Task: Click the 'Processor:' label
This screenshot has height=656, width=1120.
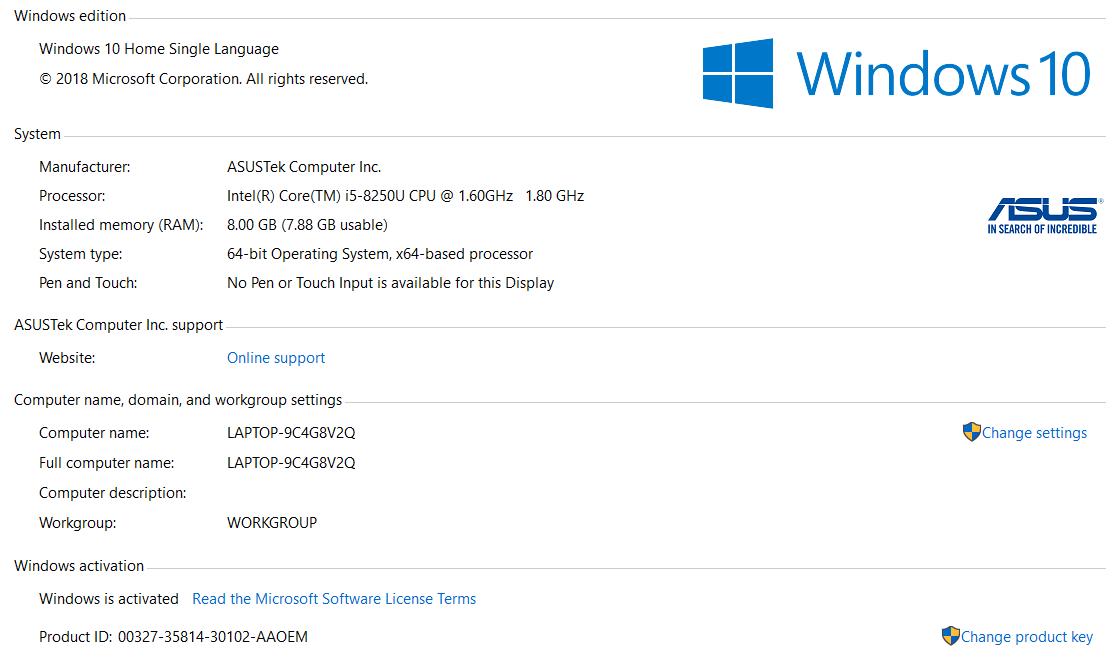Action: [x=72, y=196]
